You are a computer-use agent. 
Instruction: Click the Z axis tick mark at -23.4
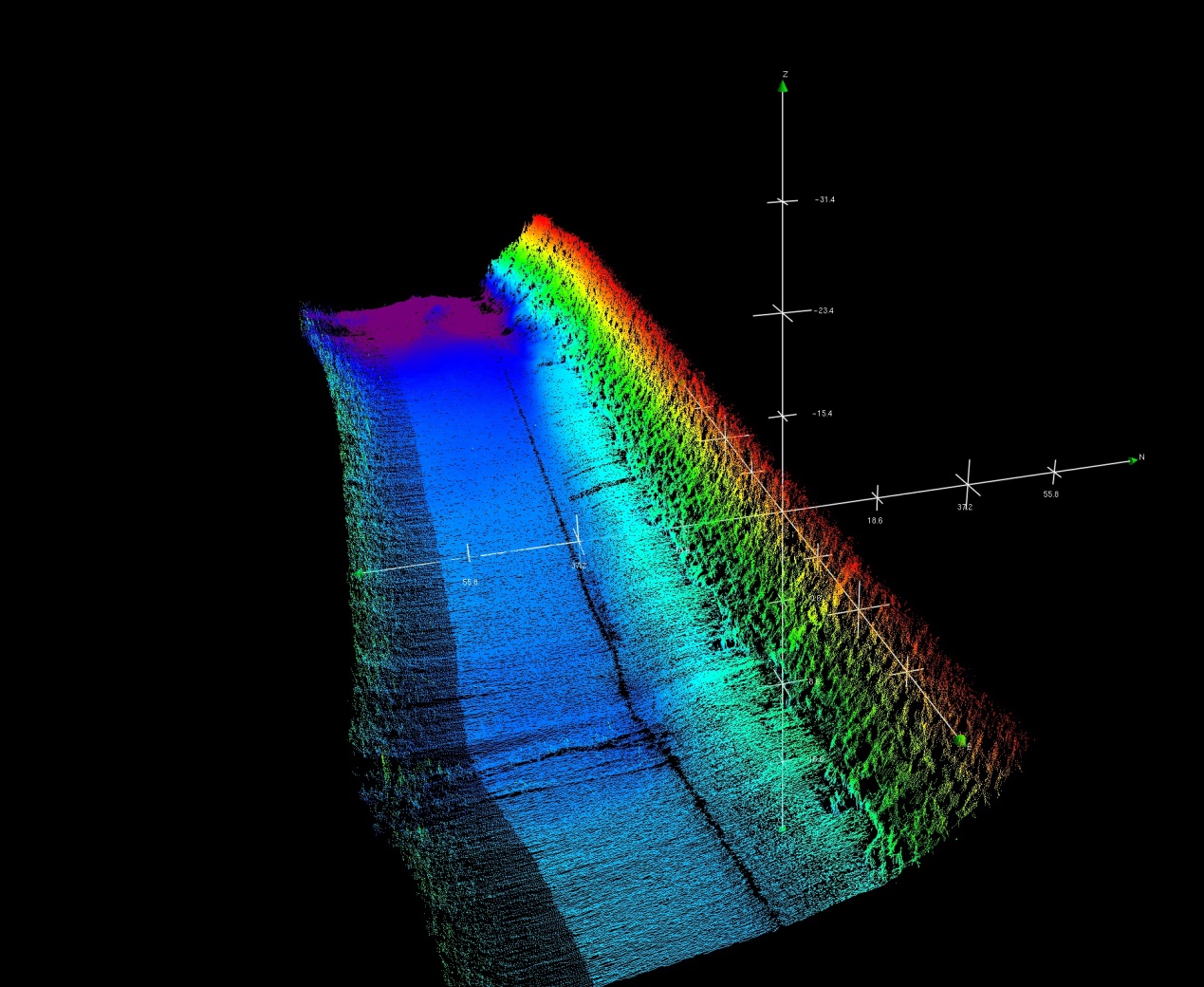click(x=782, y=312)
